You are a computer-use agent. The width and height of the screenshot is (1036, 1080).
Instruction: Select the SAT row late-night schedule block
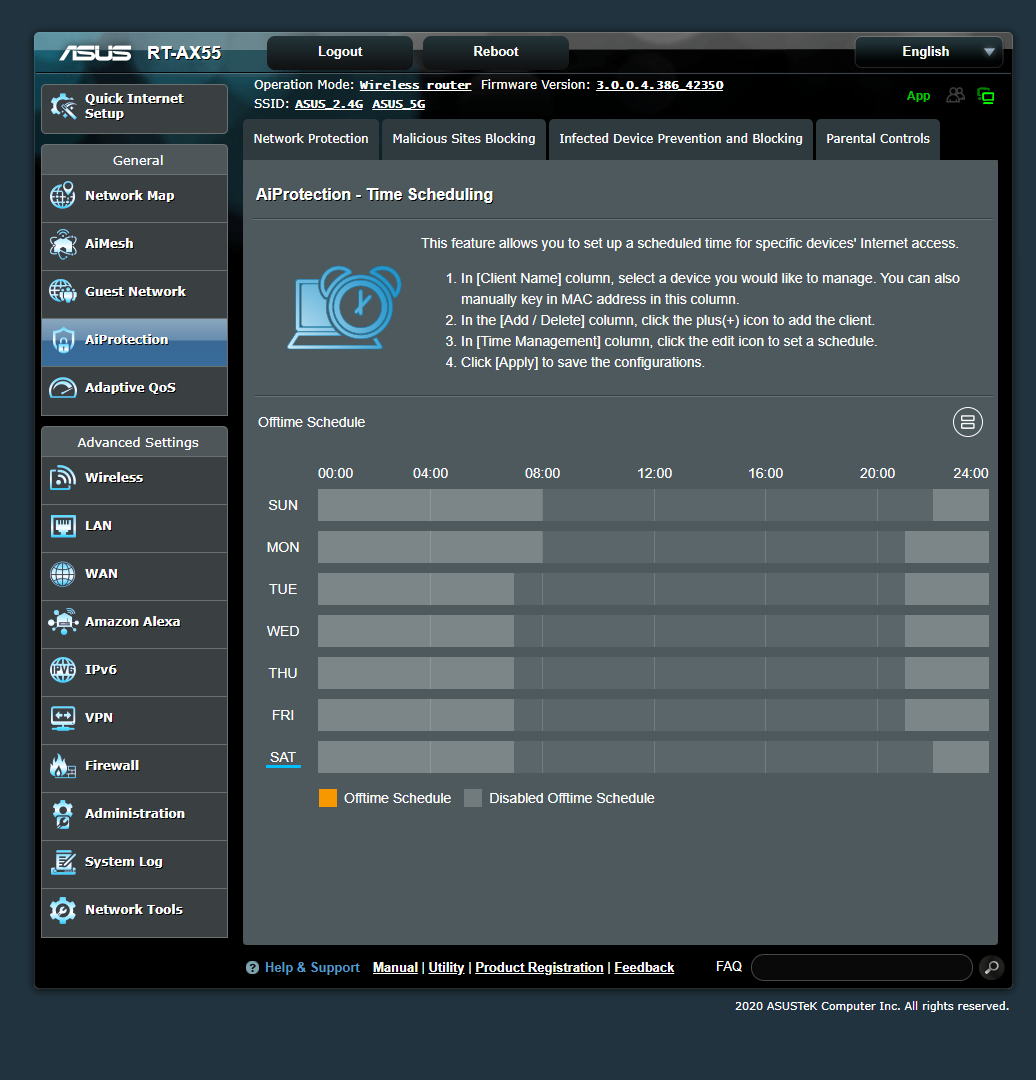960,757
